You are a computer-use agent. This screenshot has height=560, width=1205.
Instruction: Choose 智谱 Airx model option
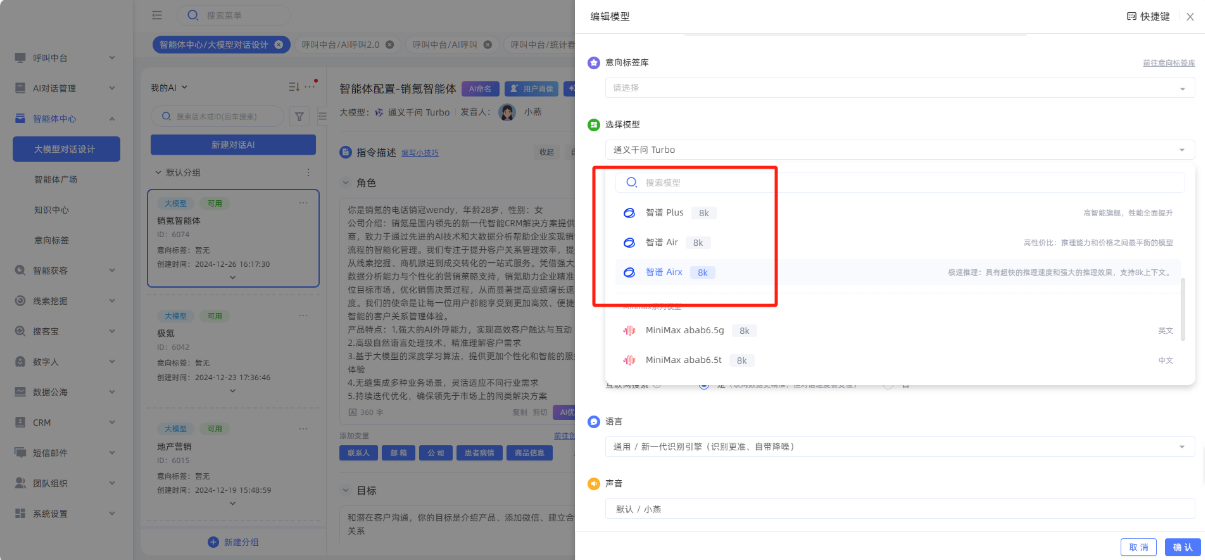click(663, 272)
